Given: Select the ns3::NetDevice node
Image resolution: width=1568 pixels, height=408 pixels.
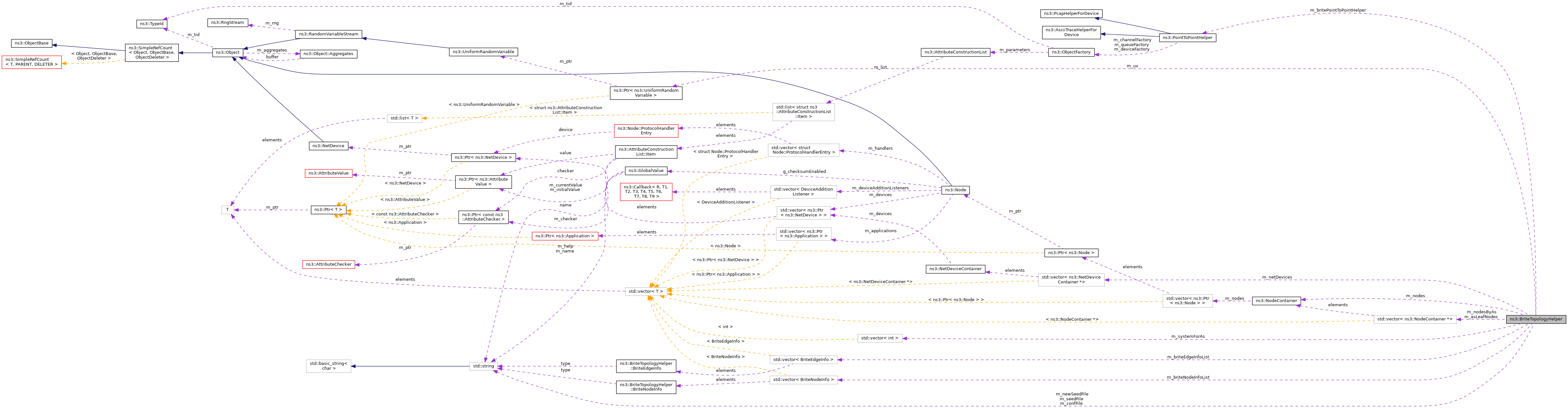Looking at the screenshot, I should click(x=328, y=146).
